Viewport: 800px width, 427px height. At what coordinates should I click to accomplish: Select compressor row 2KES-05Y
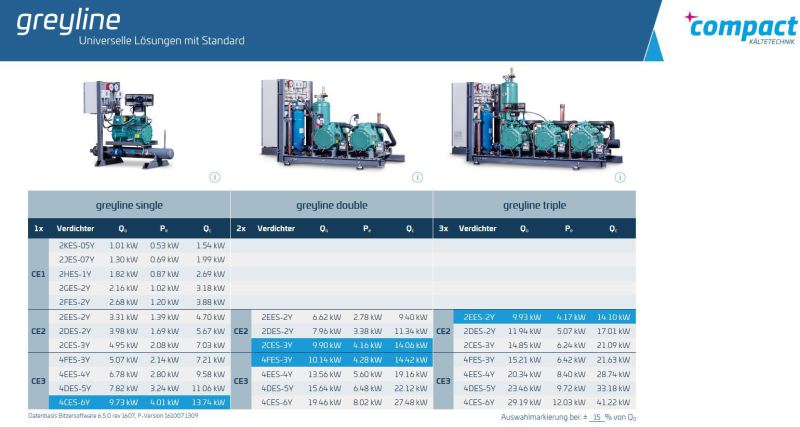(x=139, y=245)
